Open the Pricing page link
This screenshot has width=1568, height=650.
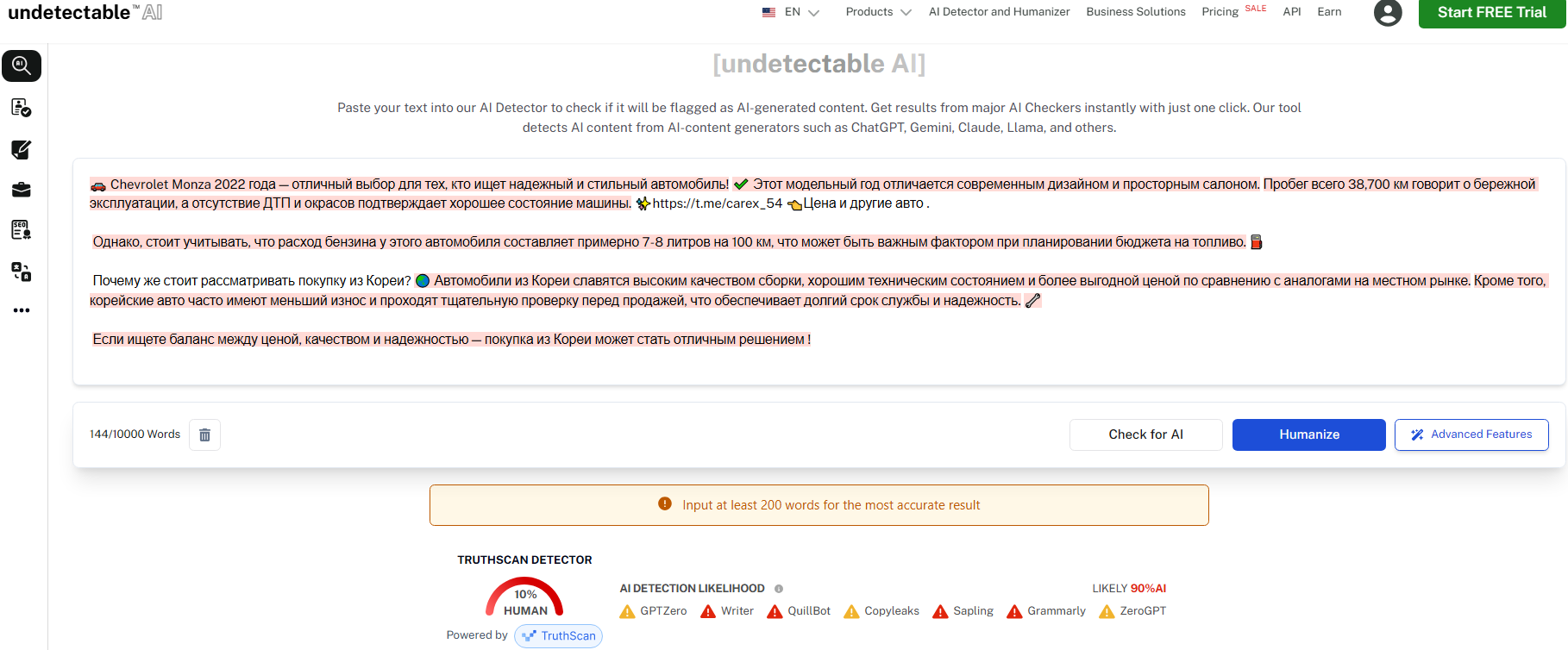(x=1220, y=12)
